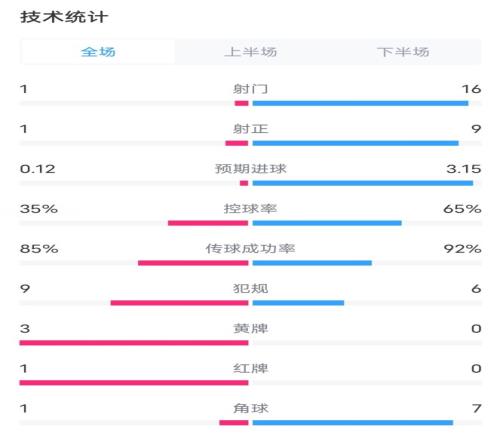Viewport: 500px width, 440px height.
Task: Click the 射正 stat label
Action: tap(250, 129)
